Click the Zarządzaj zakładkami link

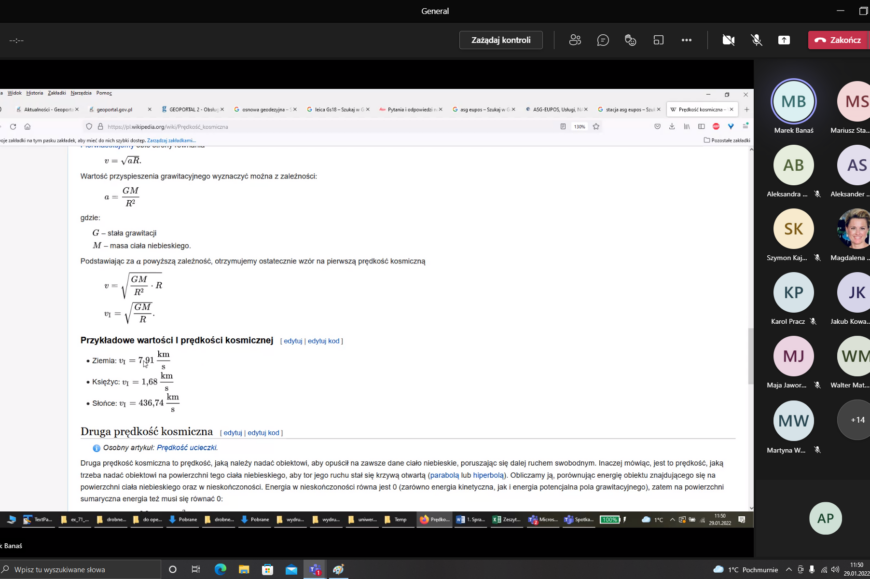[x=171, y=140]
